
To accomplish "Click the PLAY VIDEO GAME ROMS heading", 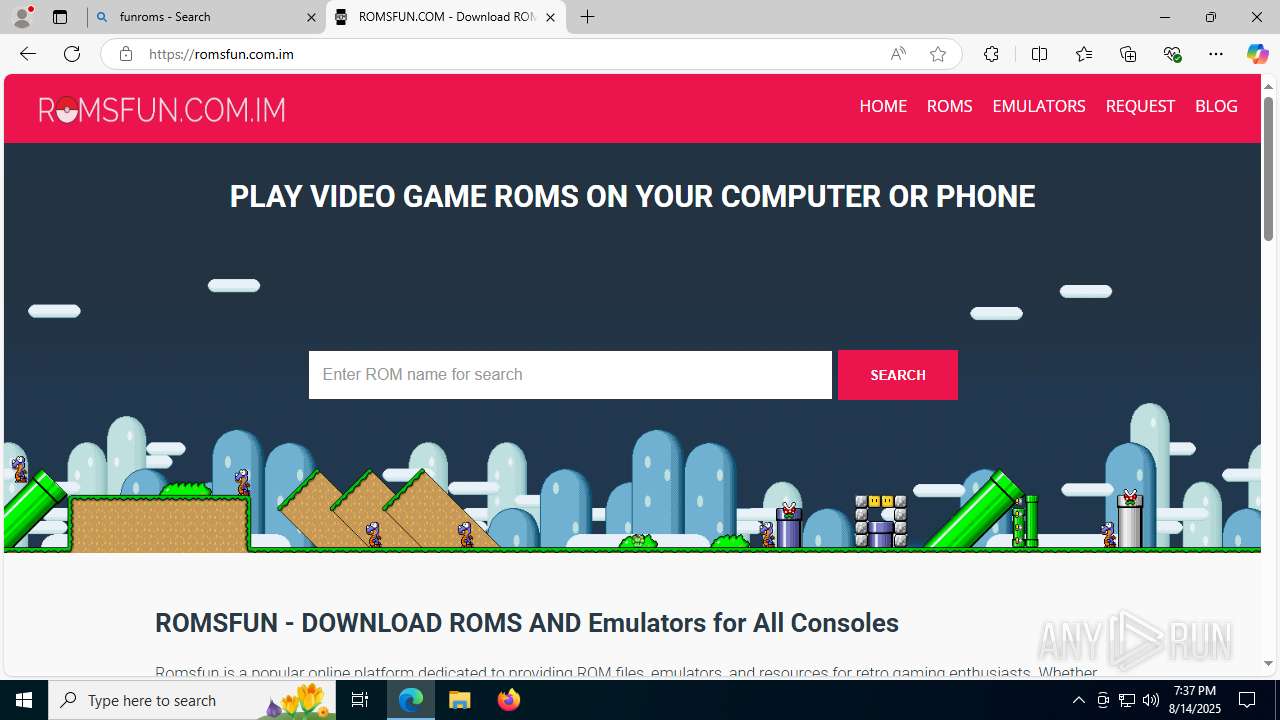I will click(632, 196).
